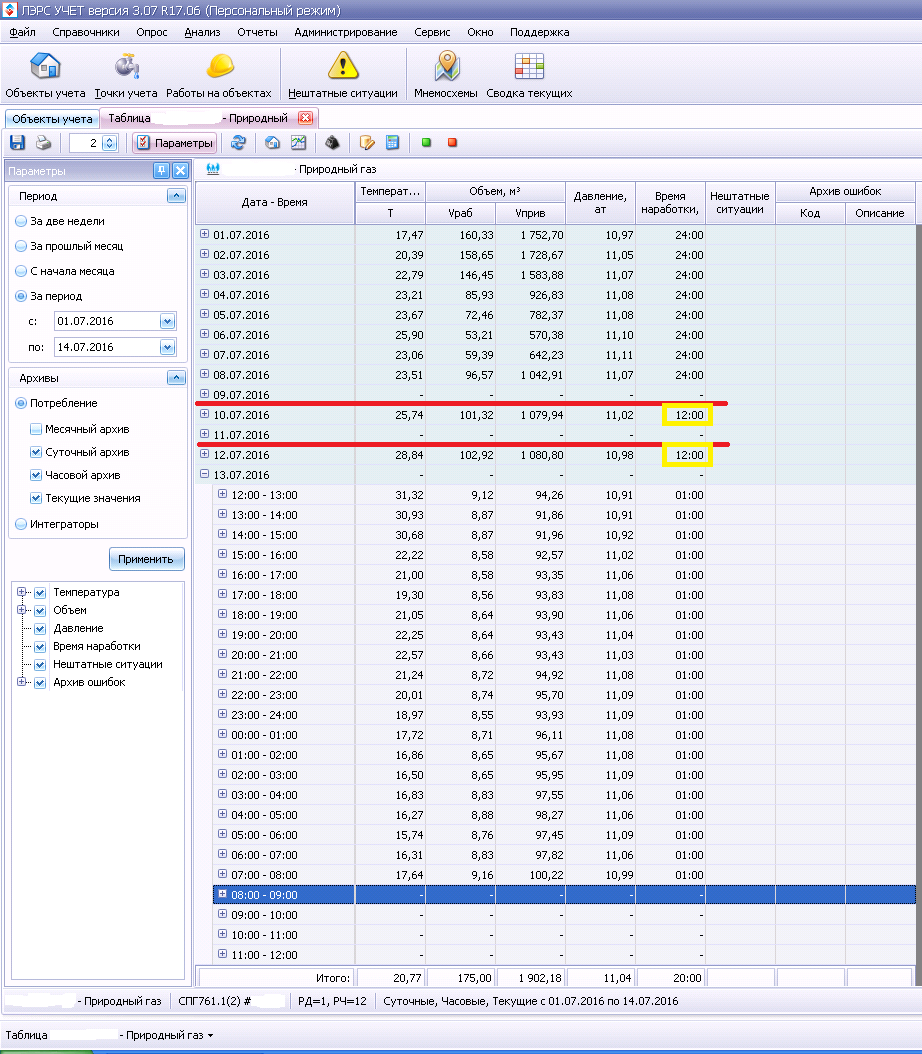The image size is (922, 1054).
Task: Switch to the Объекты учета tab
Action: pos(52,119)
